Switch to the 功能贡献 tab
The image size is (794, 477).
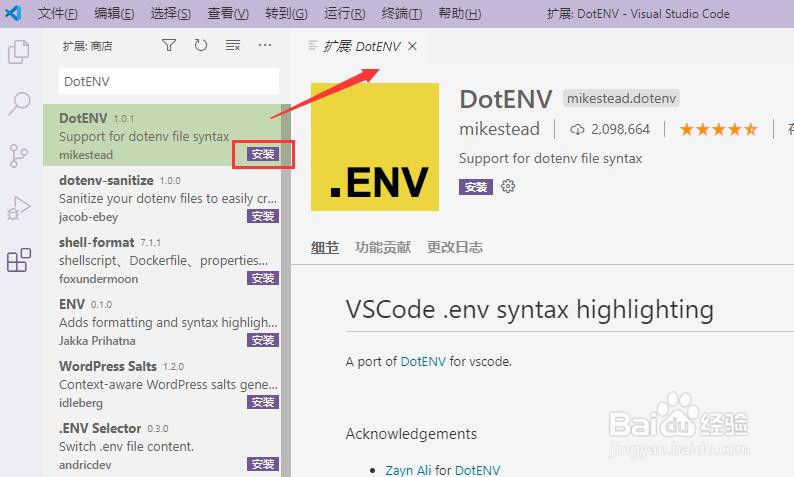[x=383, y=247]
